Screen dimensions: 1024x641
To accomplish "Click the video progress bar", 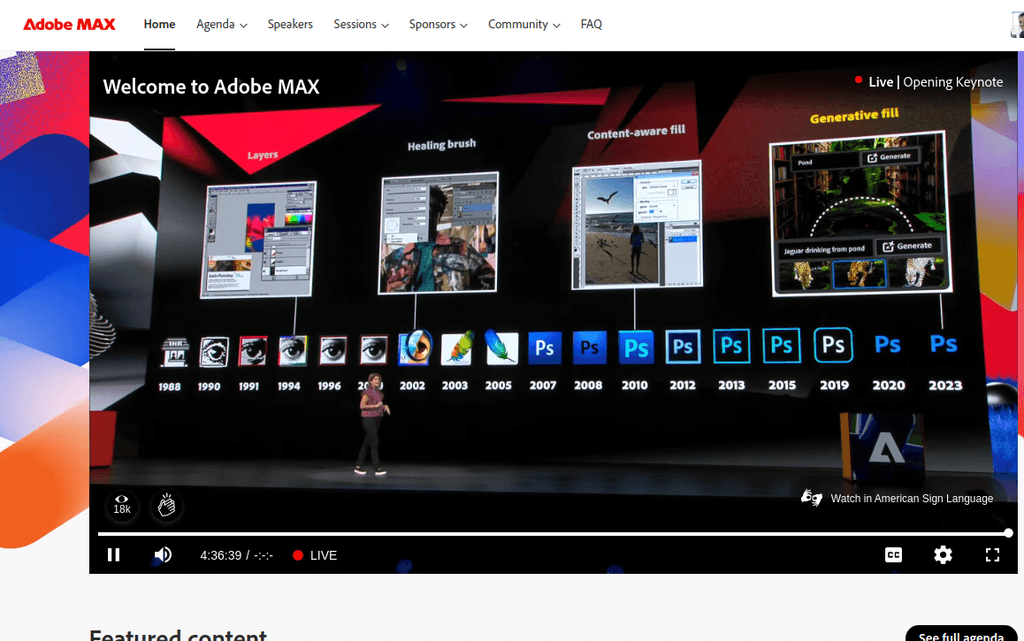I will tap(552, 534).
